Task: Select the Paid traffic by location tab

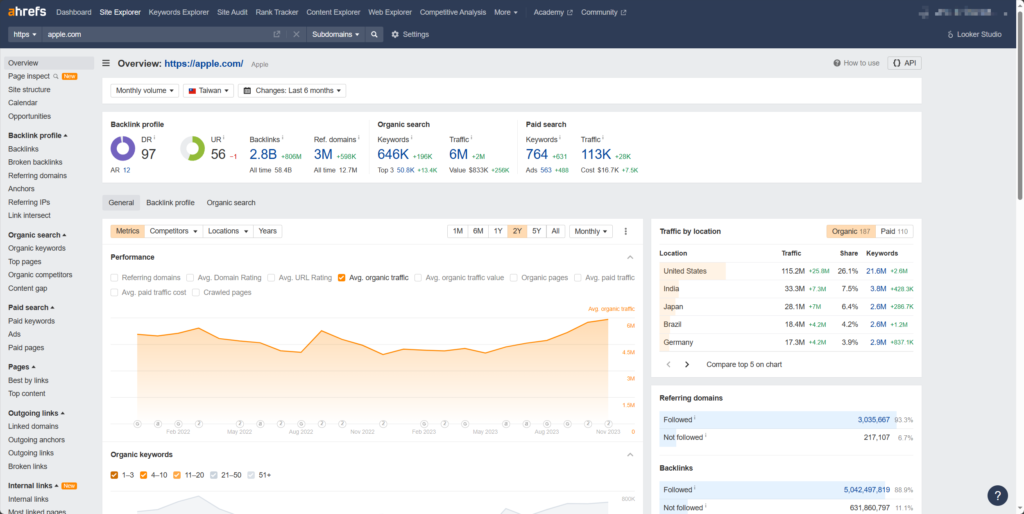Action: point(894,231)
